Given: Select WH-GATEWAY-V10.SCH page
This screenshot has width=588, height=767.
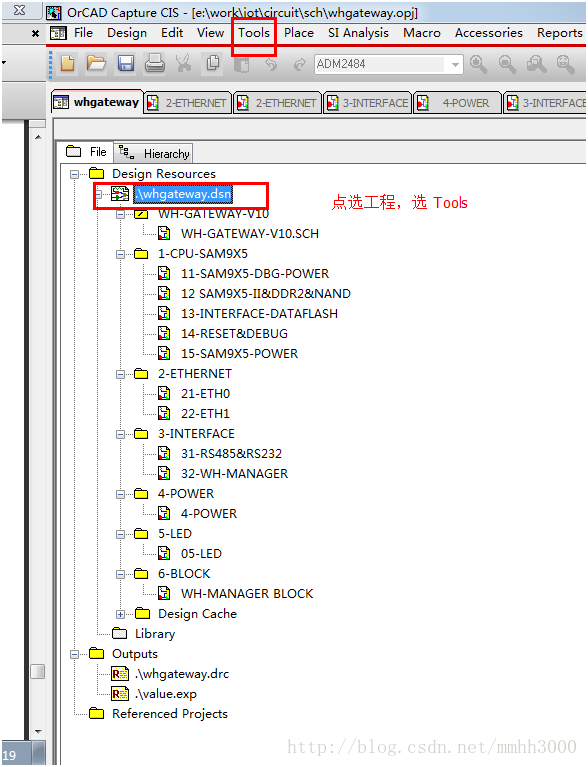Looking at the screenshot, I should pyautogui.click(x=249, y=234).
